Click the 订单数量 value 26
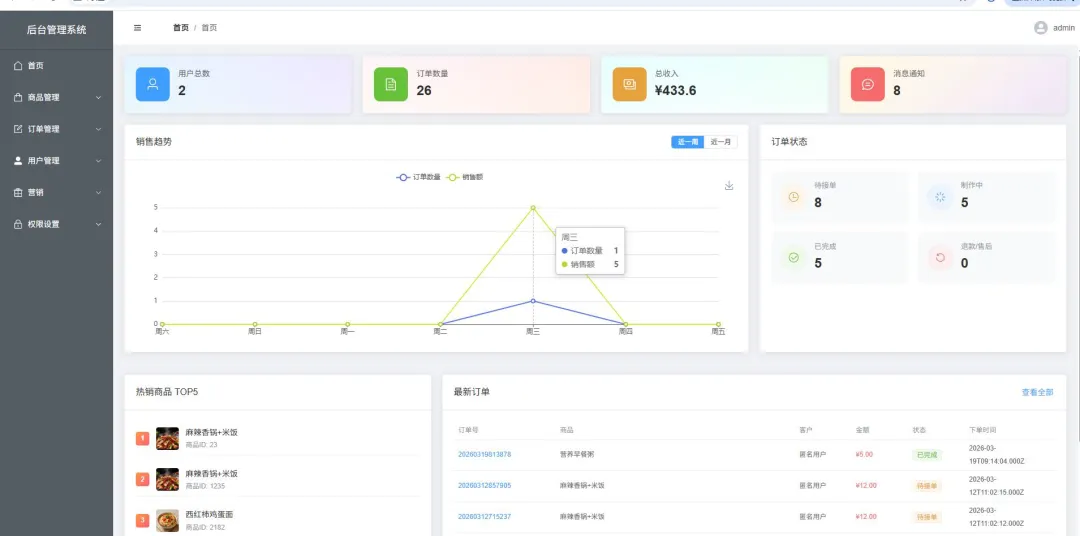The image size is (1080, 536). pos(424,91)
